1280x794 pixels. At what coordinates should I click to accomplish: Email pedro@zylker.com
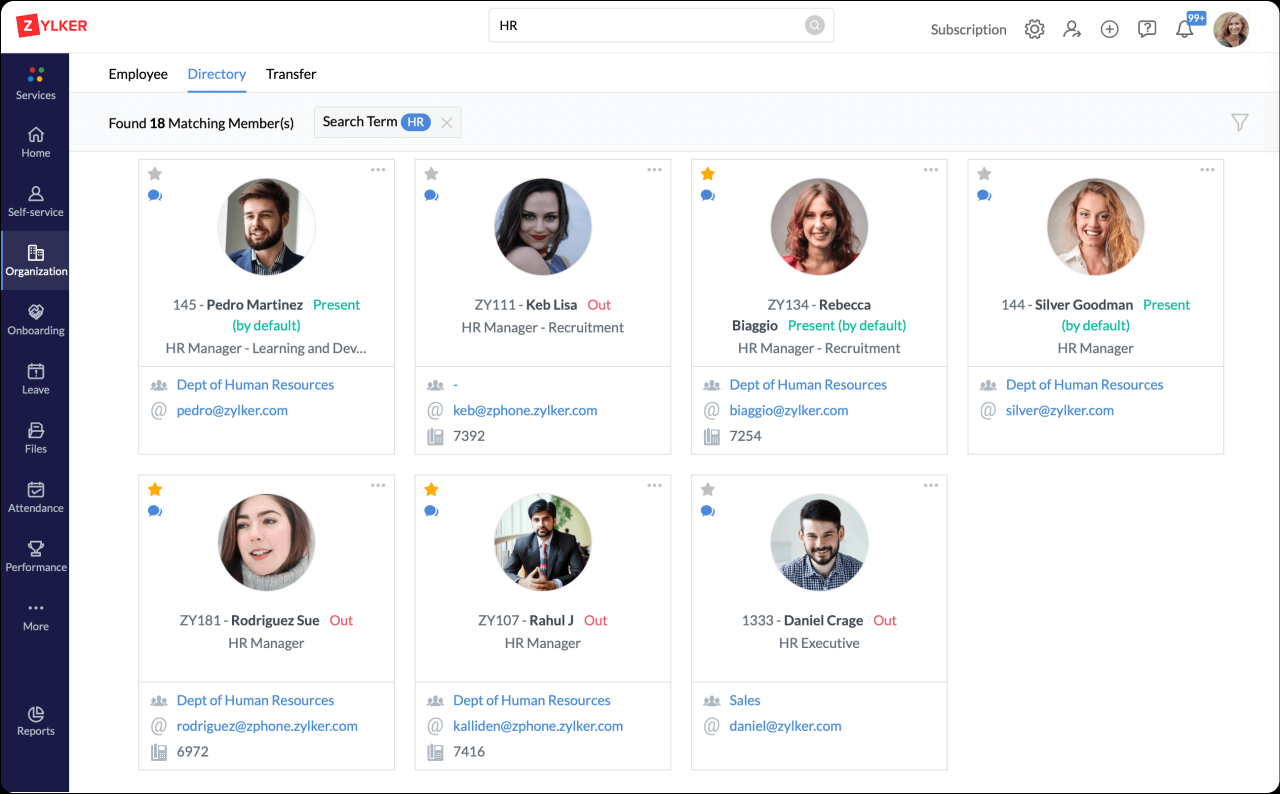231,410
